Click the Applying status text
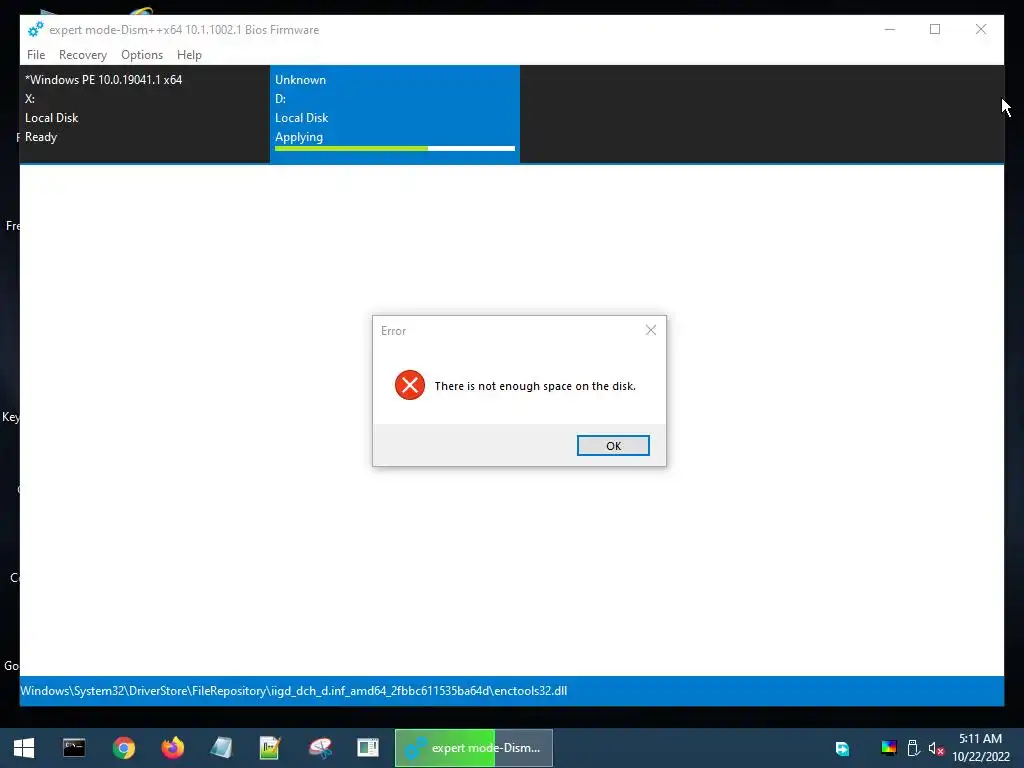The width and height of the screenshot is (1024, 768). (x=299, y=137)
